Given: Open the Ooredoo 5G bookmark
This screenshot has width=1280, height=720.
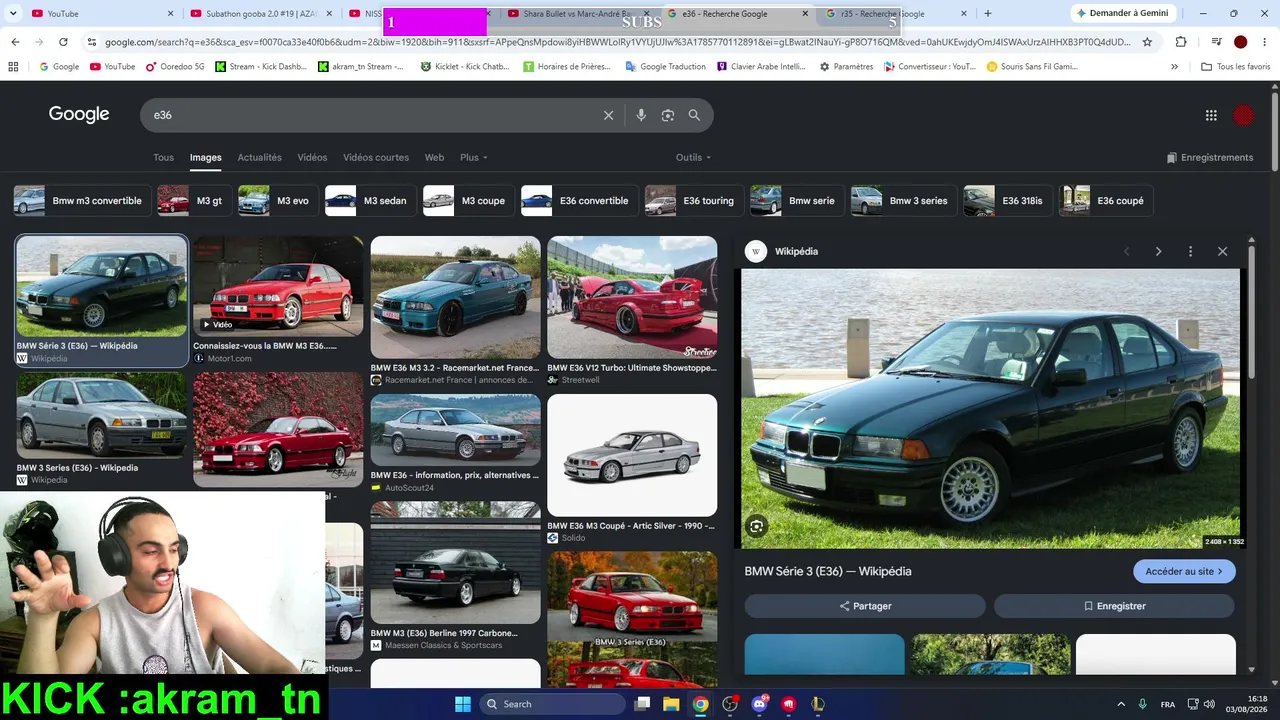Looking at the screenshot, I should 175,67.
